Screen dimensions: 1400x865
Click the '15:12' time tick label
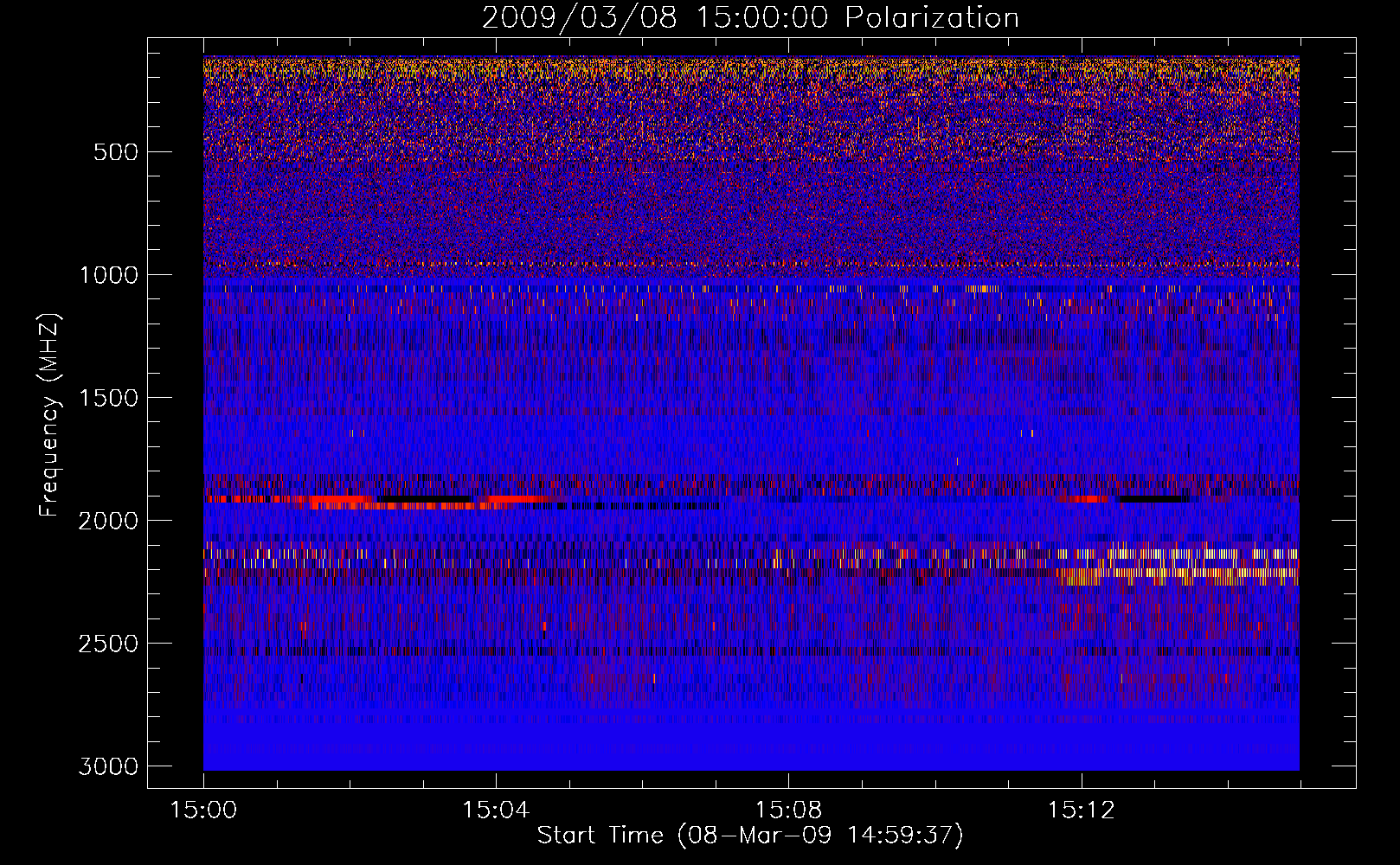point(1081,810)
